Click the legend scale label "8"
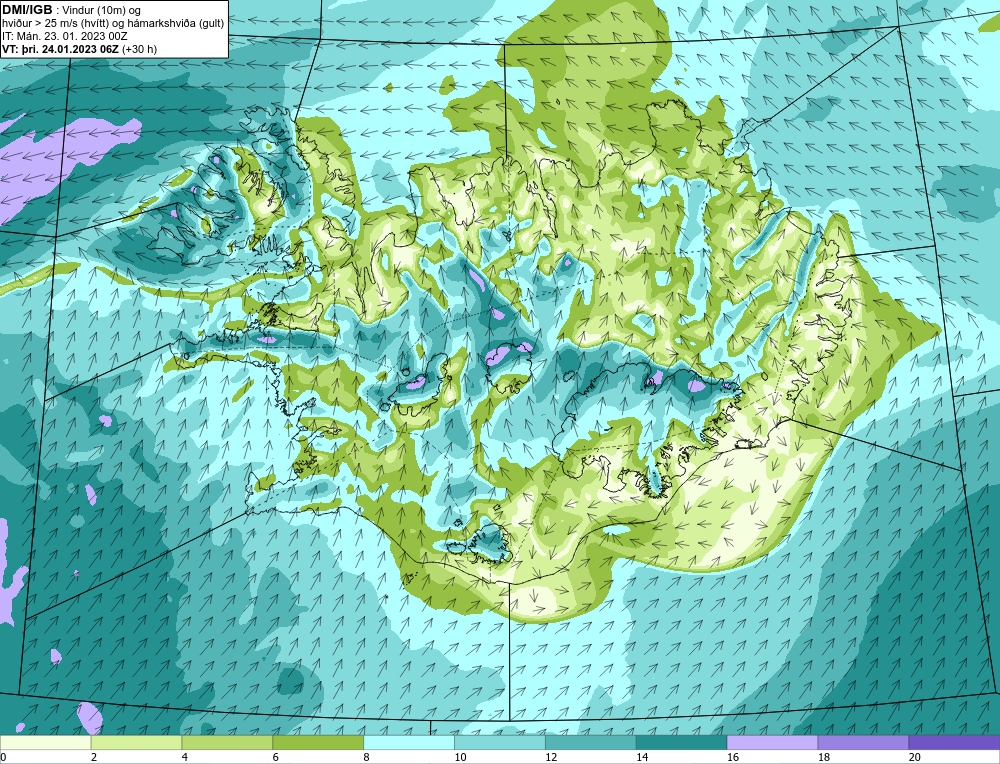Screen dimensions: 1000x764 point(366,757)
